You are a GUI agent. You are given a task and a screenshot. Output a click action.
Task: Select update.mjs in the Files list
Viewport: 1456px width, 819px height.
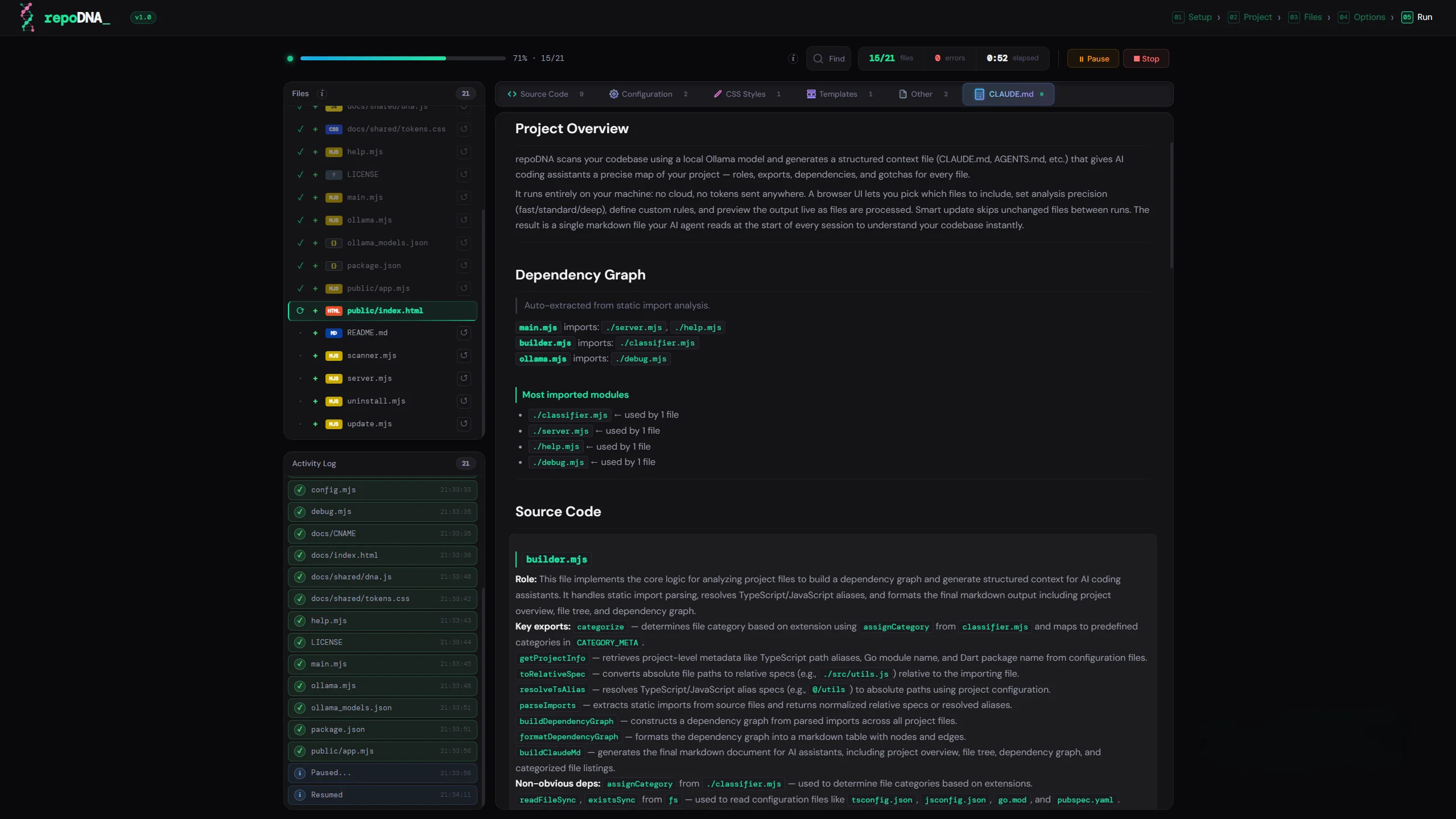[x=382, y=424]
